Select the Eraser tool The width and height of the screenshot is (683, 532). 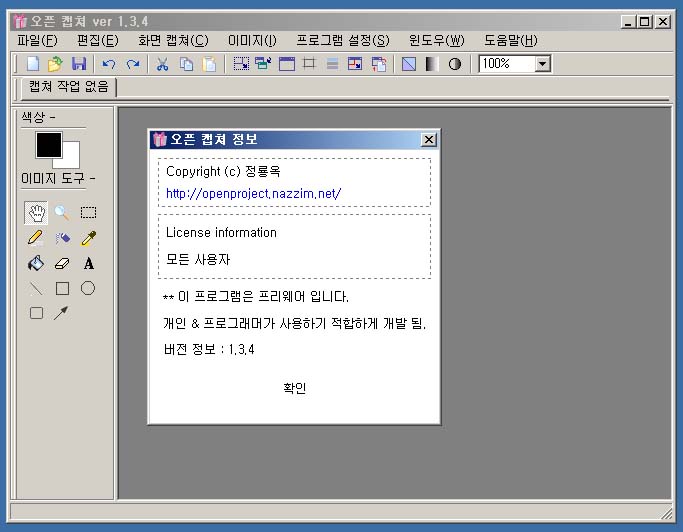(62, 263)
